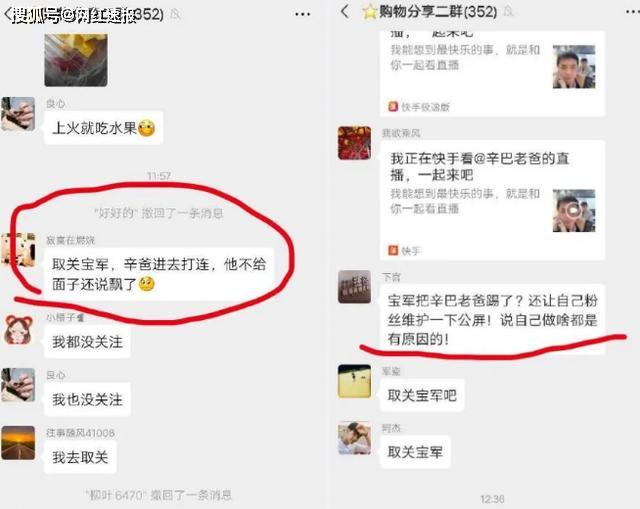
Task: Tap avatar beside 取关宝军，辛爸进去打连 message
Action: tap(18, 250)
